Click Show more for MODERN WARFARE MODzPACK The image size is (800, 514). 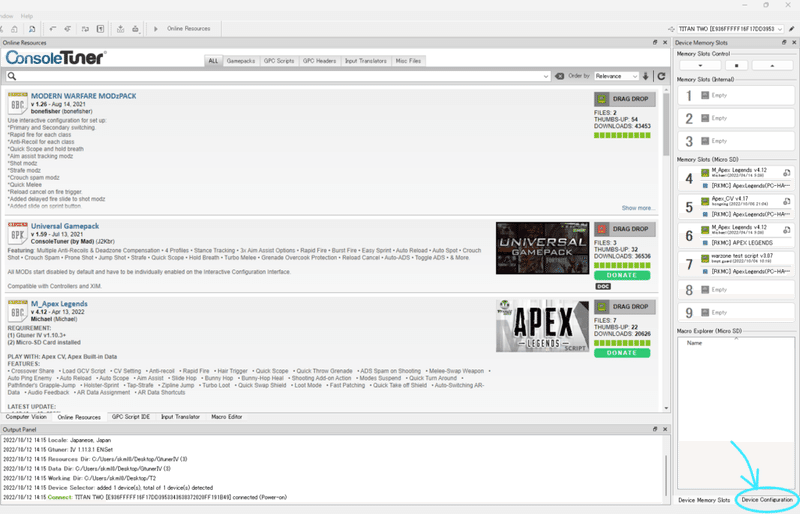tap(638, 208)
